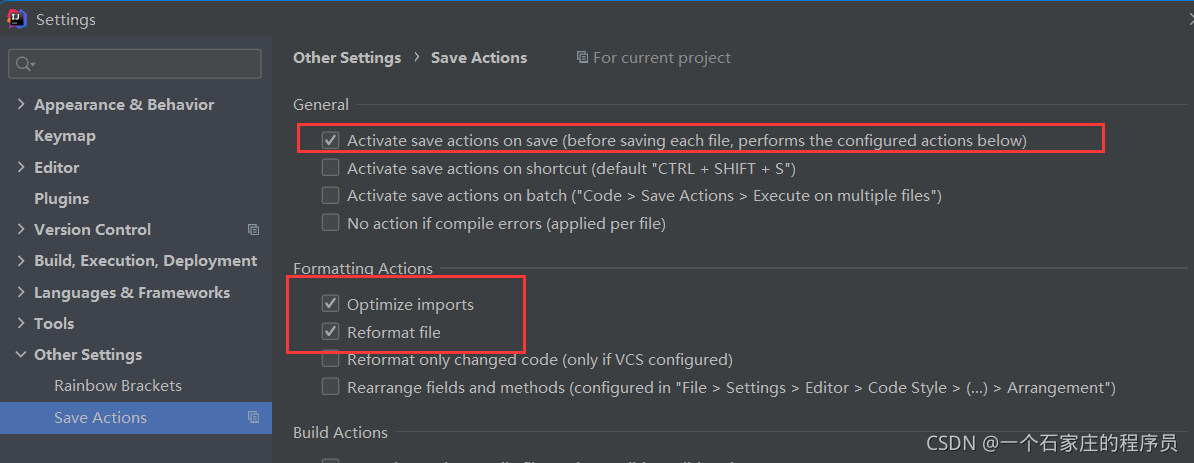
Task: Click the copy icon before 'For current project'
Action: pos(583,57)
